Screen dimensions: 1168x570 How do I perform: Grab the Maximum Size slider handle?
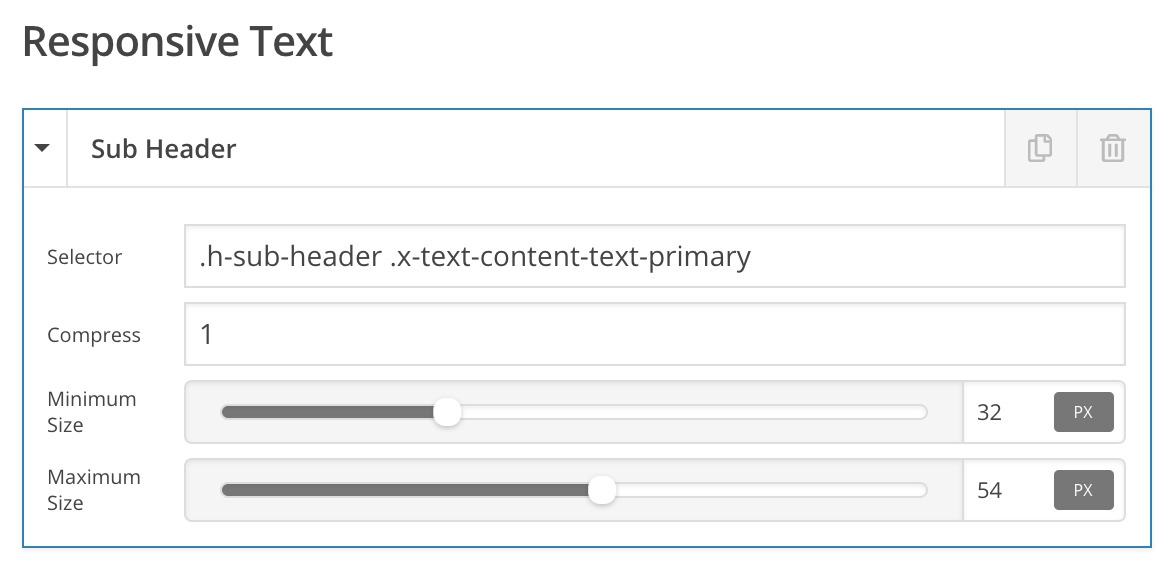(602, 490)
